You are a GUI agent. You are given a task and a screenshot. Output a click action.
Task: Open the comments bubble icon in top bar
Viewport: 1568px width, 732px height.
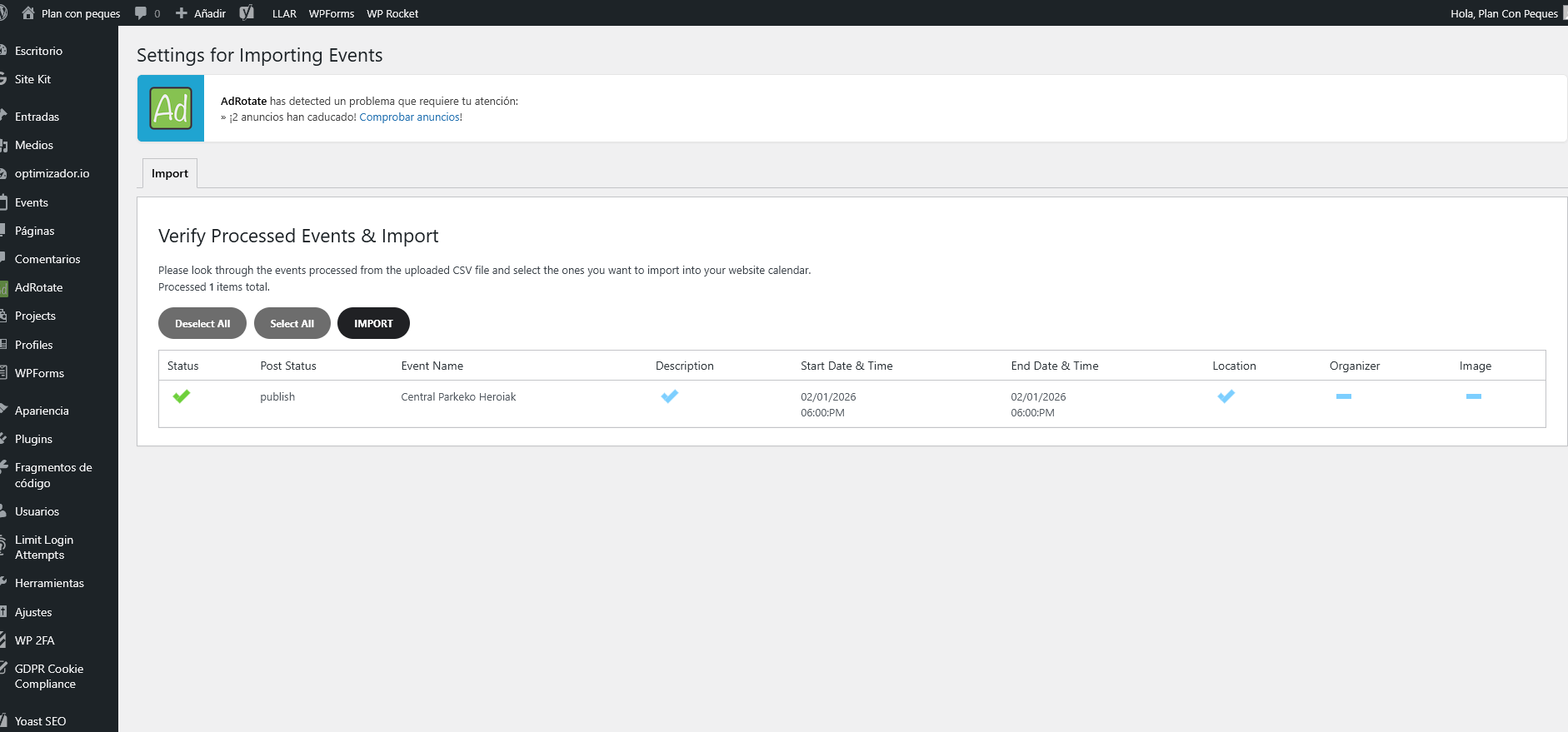point(141,13)
